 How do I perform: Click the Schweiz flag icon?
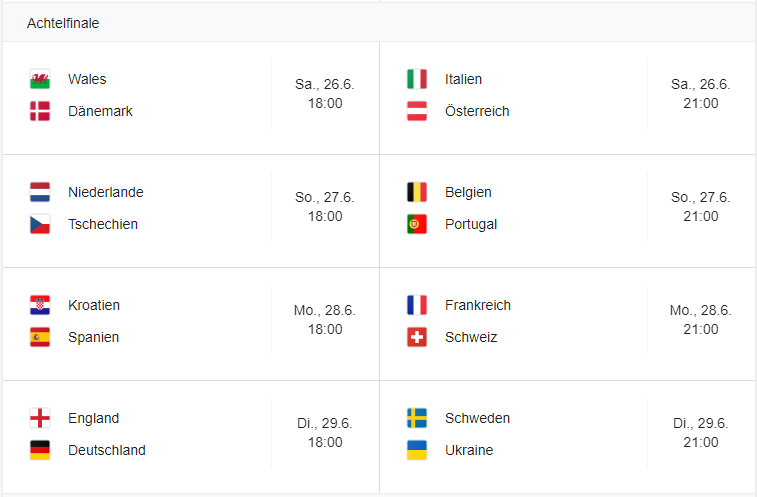point(417,337)
